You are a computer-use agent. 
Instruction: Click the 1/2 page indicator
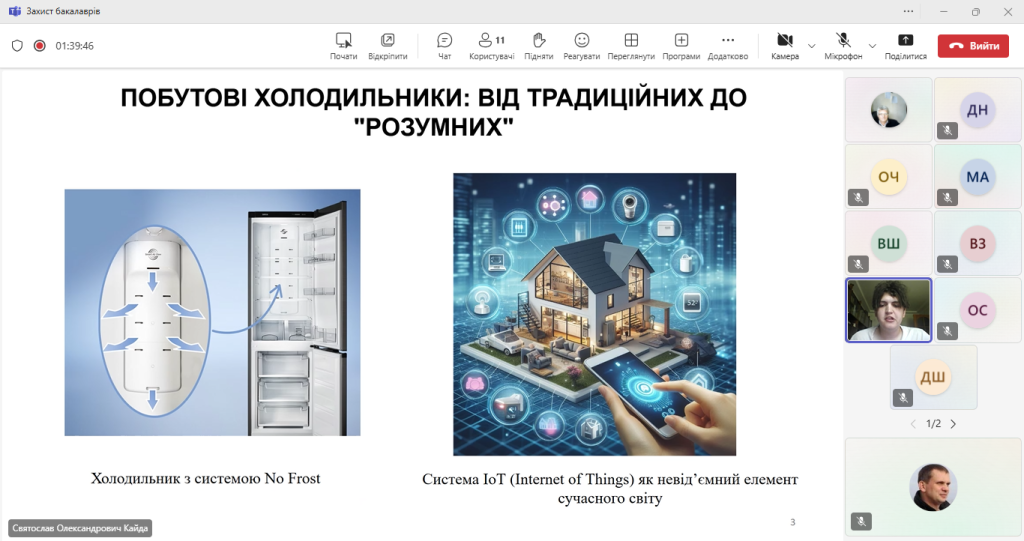point(933,424)
